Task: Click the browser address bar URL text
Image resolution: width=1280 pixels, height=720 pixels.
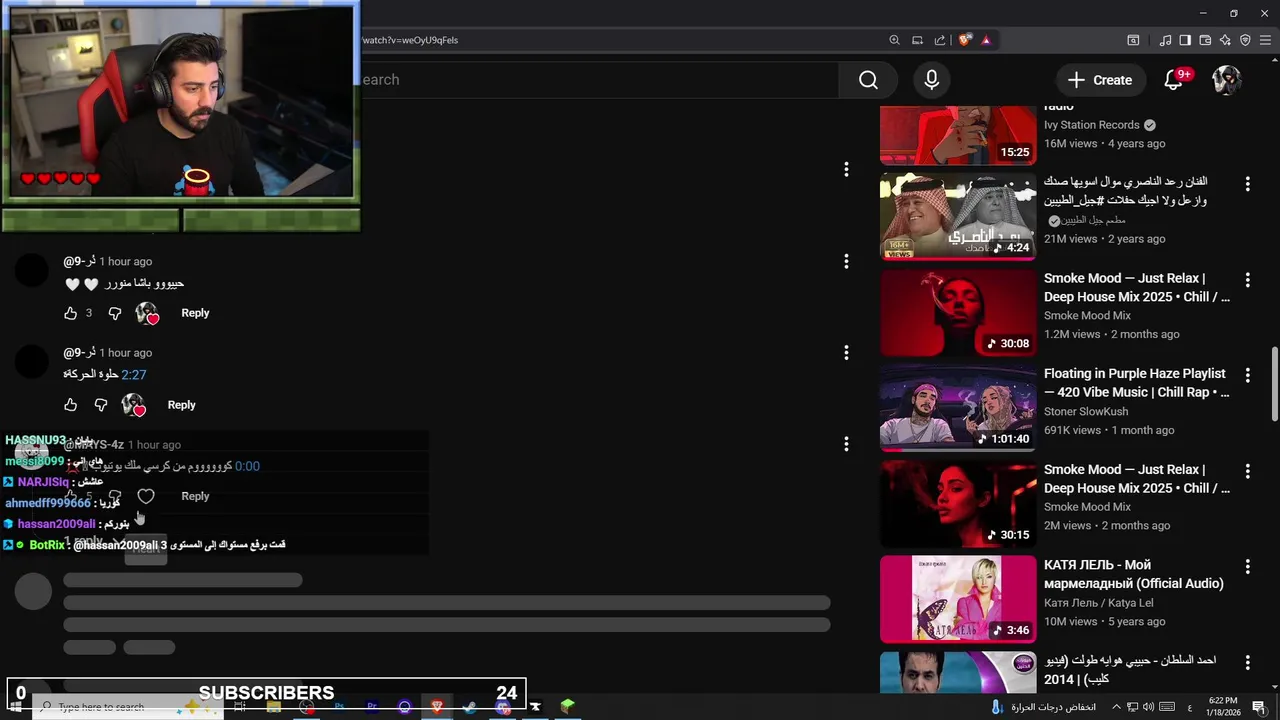Action: tap(410, 40)
